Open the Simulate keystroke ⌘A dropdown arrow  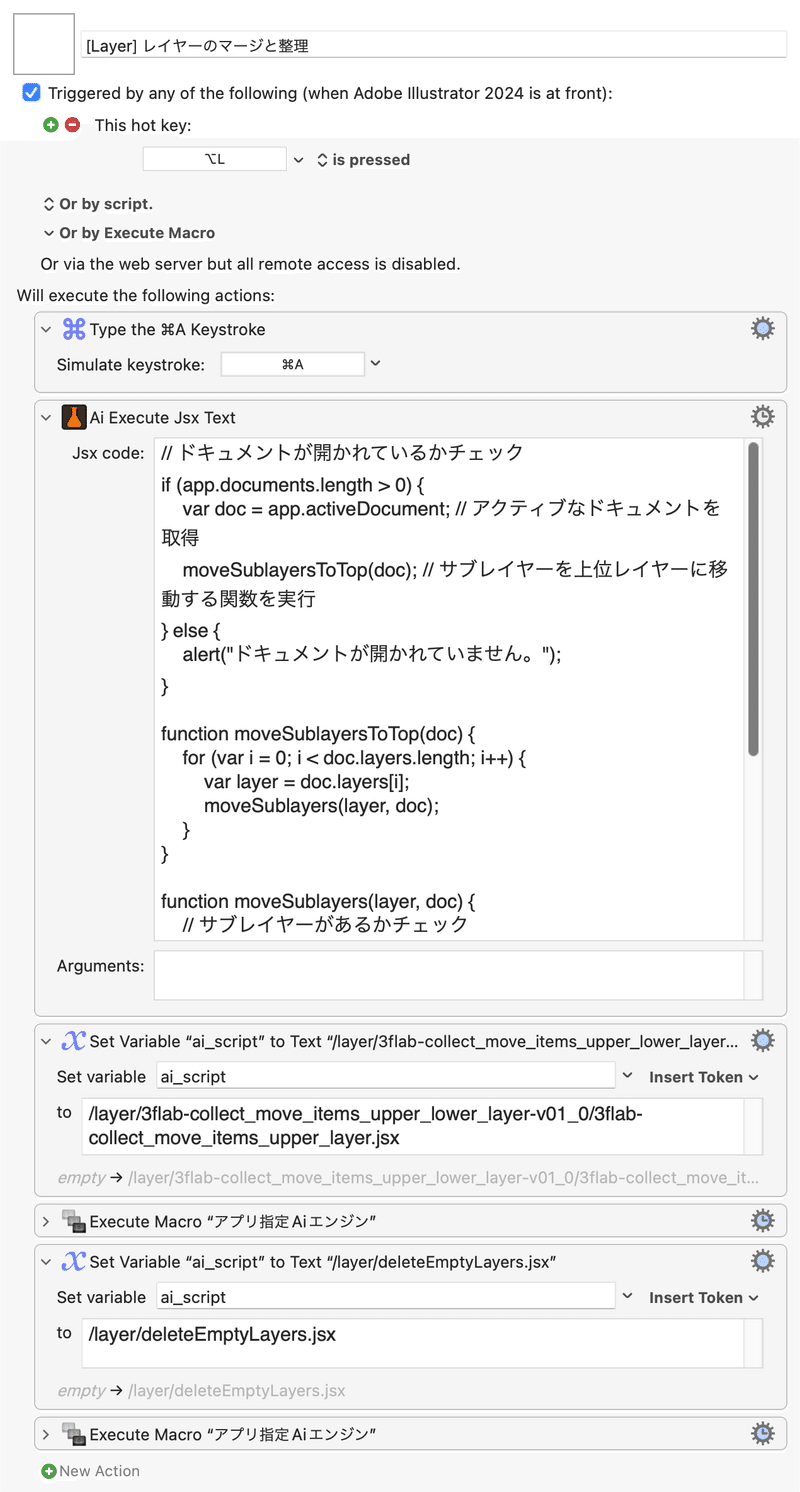375,364
